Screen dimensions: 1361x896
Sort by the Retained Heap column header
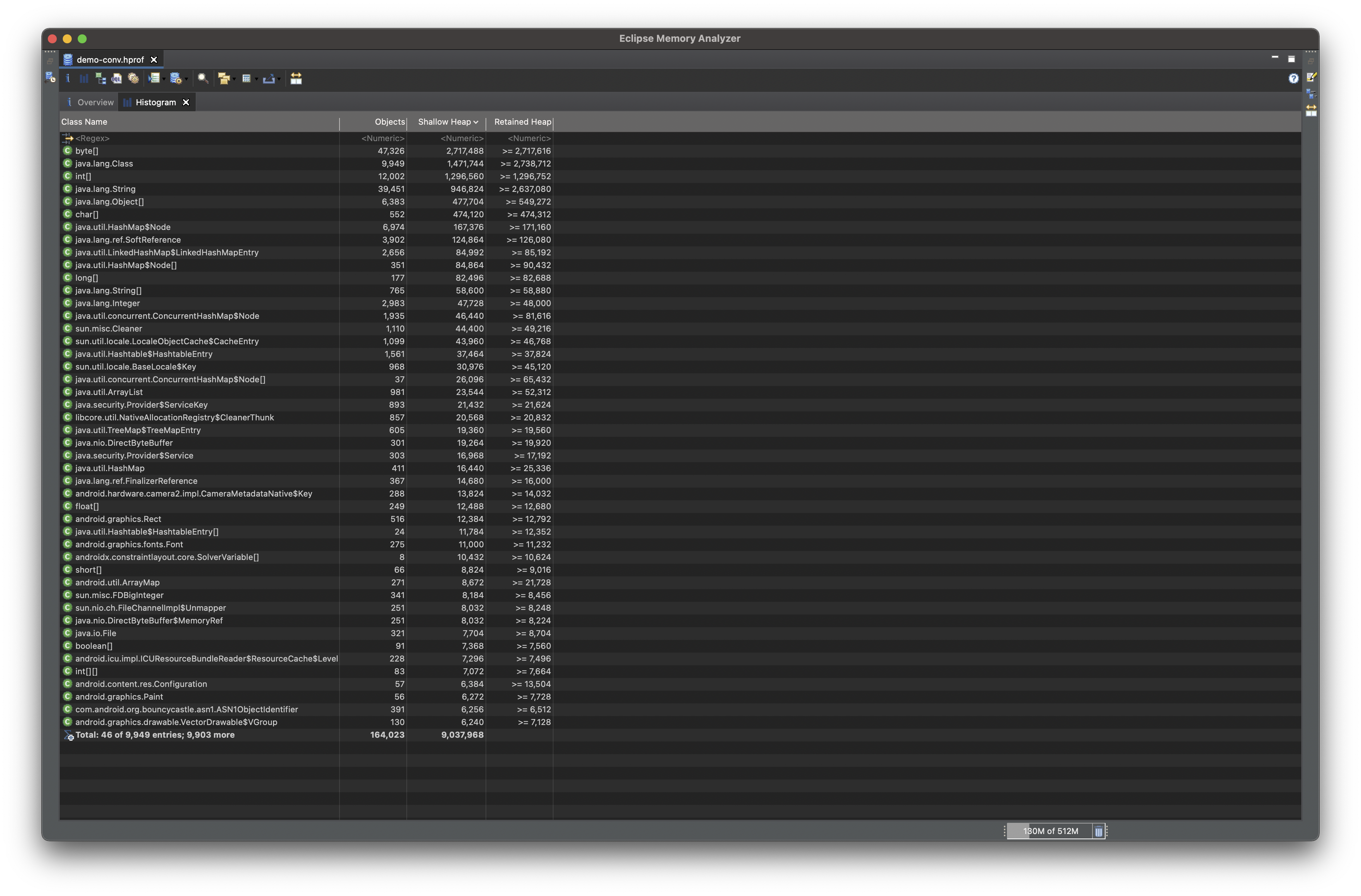tap(522, 122)
